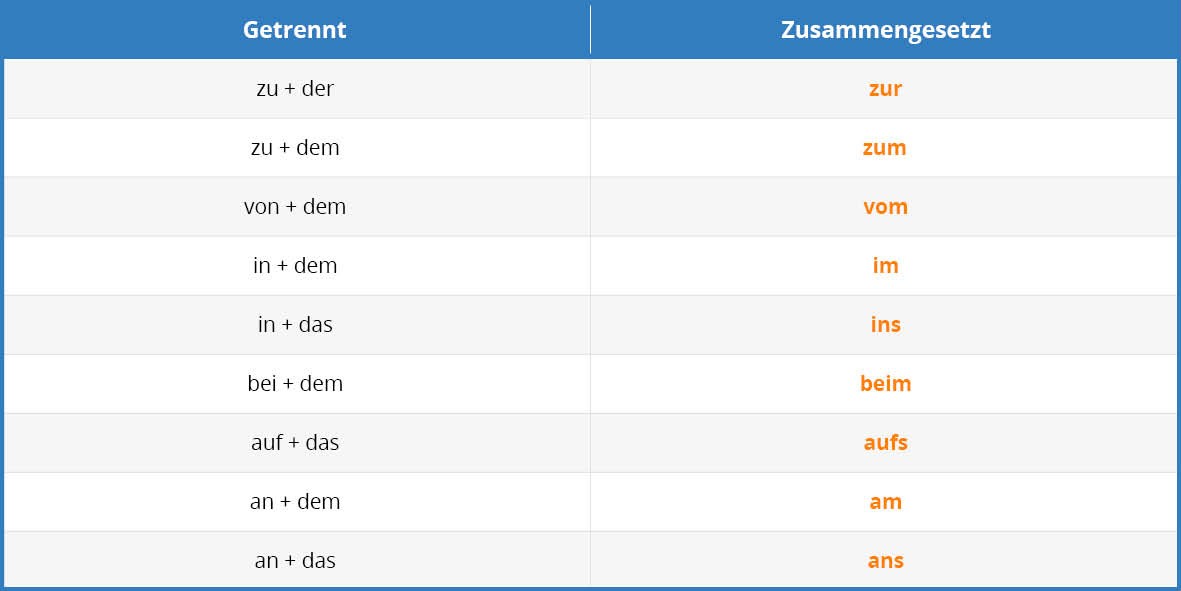Click the 'an + dem' cell
Screen dimensions: 1181x591
click(x=294, y=501)
